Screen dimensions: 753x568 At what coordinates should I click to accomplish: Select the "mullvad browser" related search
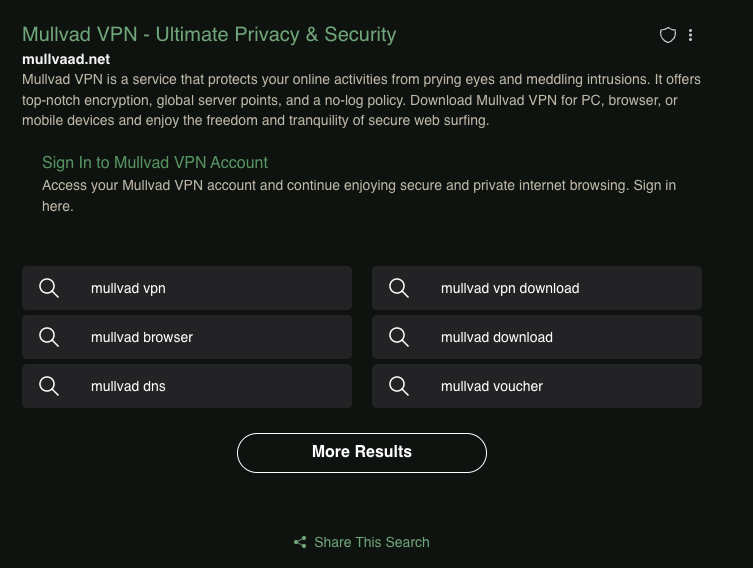click(142, 337)
